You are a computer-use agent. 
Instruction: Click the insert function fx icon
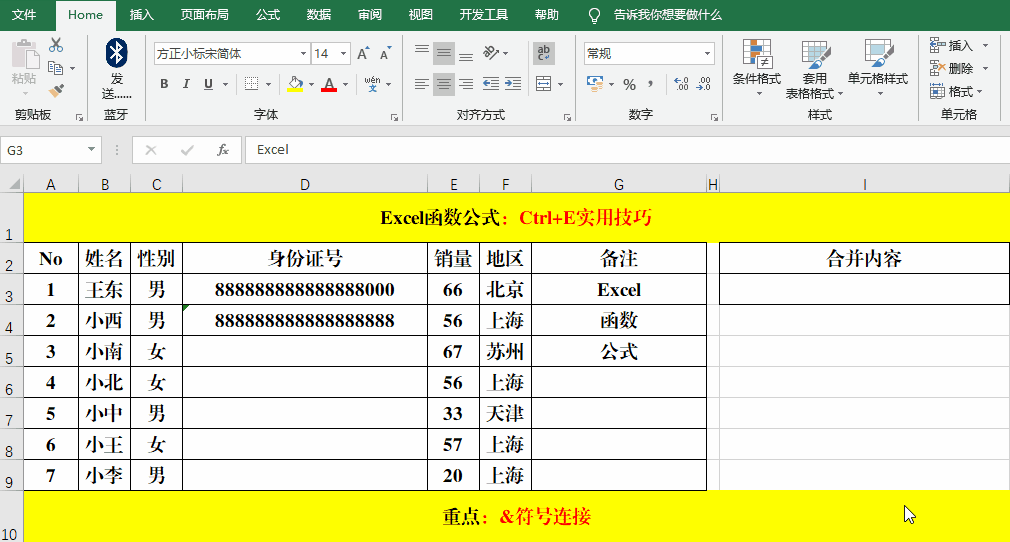223,150
